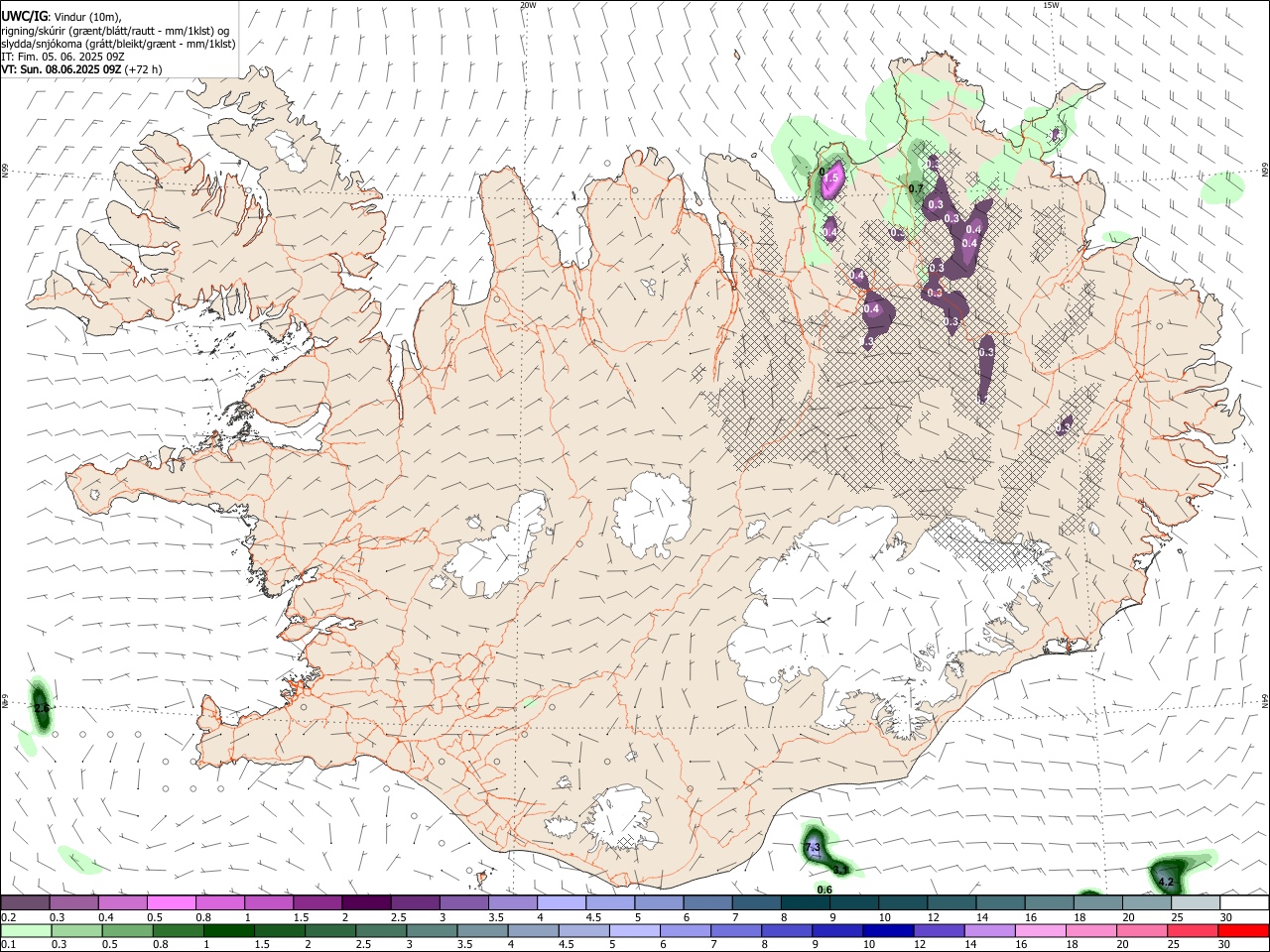The width and height of the screenshot is (1270, 952).
Task: Click 'slydda/snjókoma' legend description line
Action: pos(118,44)
